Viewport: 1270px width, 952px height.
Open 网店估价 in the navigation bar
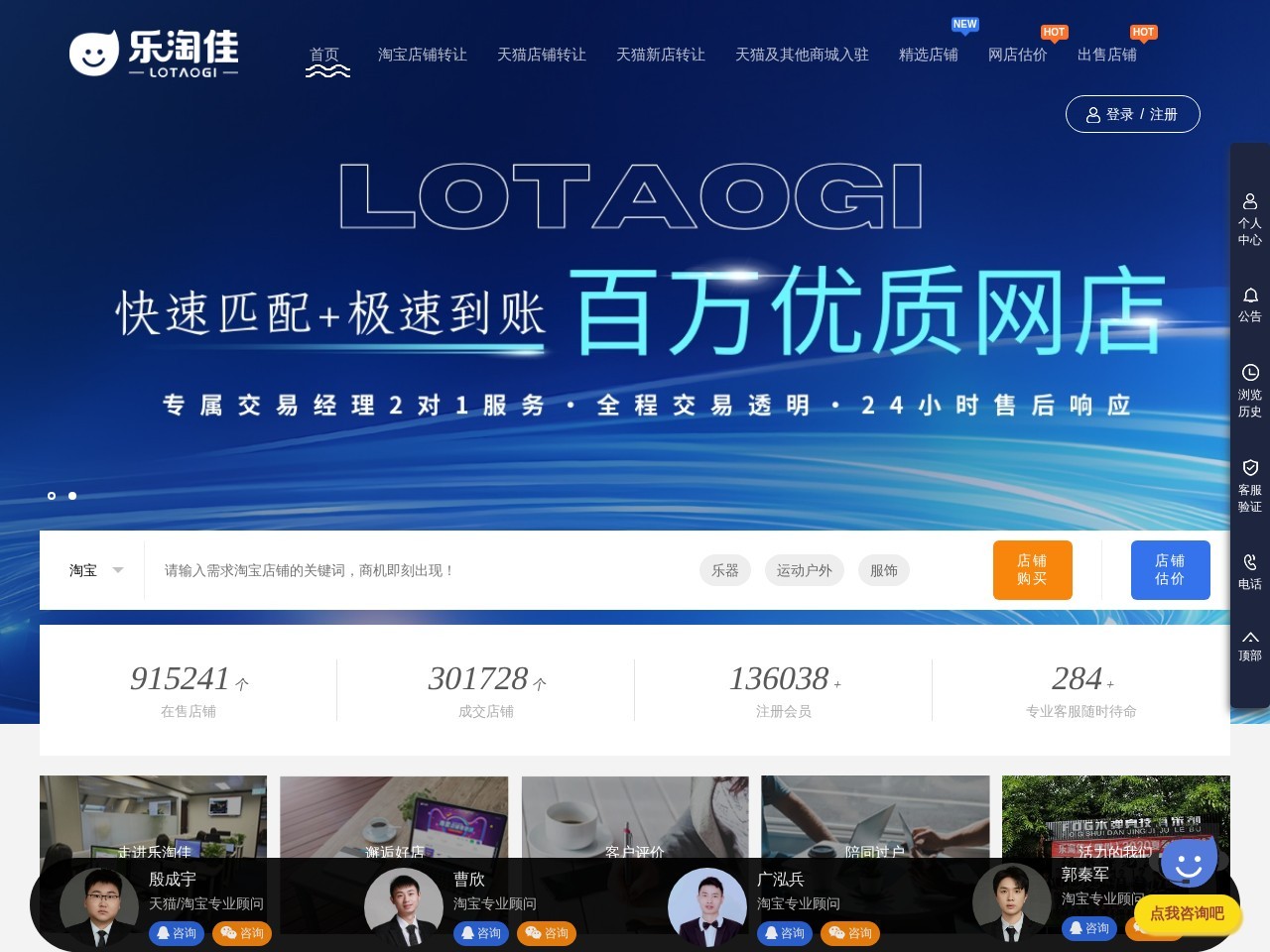pyautogui.click(x=1018, y=55)
